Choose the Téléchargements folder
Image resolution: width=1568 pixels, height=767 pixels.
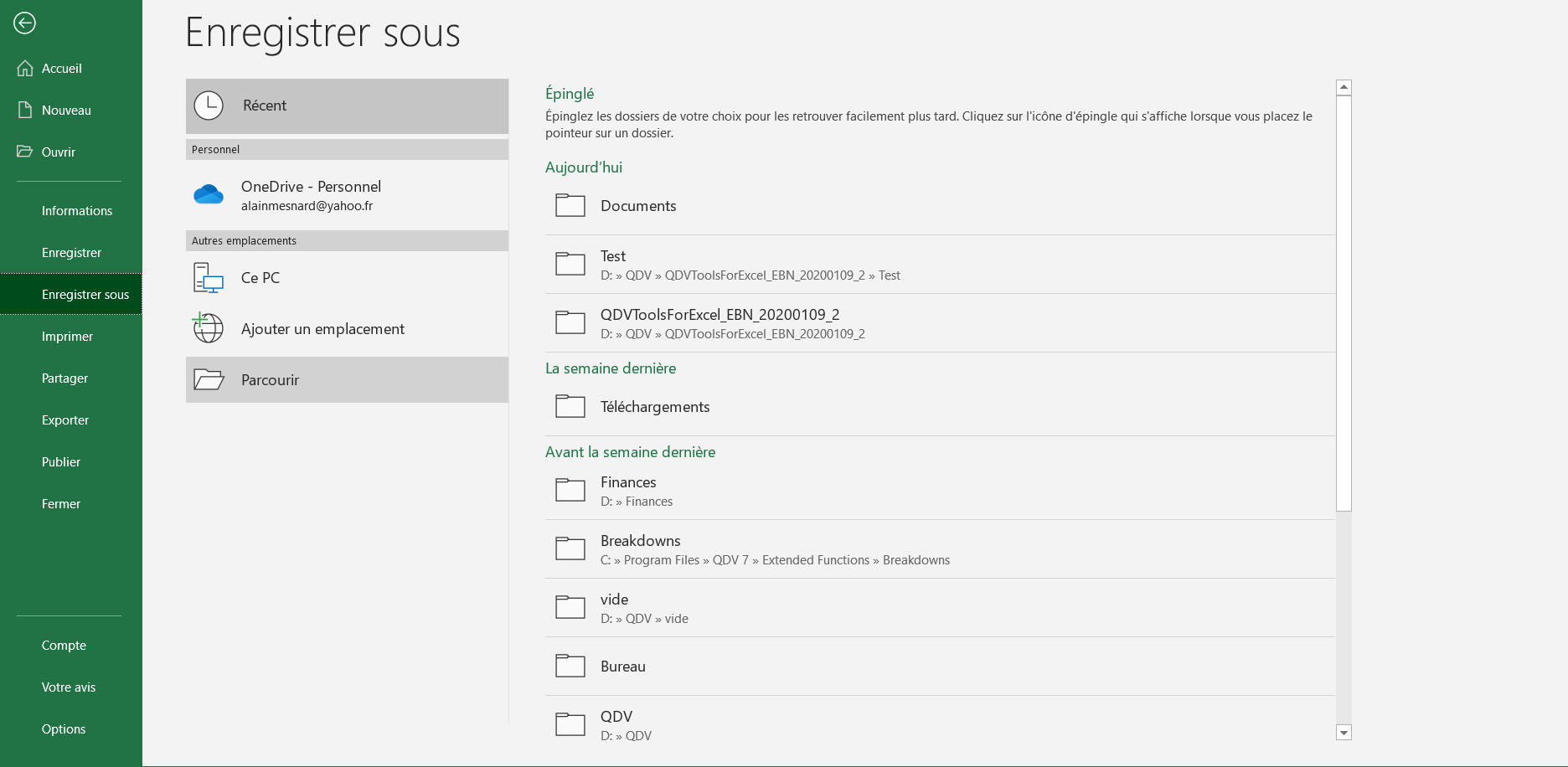(x=655, y=407)
